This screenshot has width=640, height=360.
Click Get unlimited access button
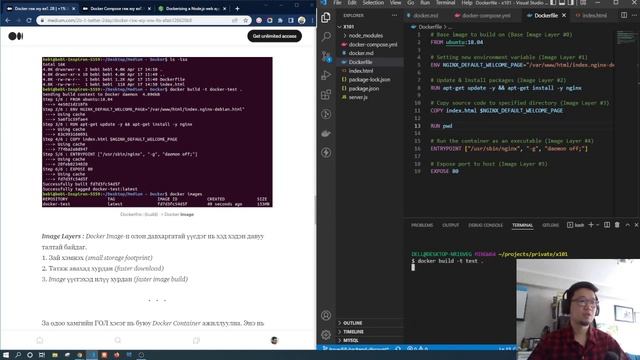point(274,36)
